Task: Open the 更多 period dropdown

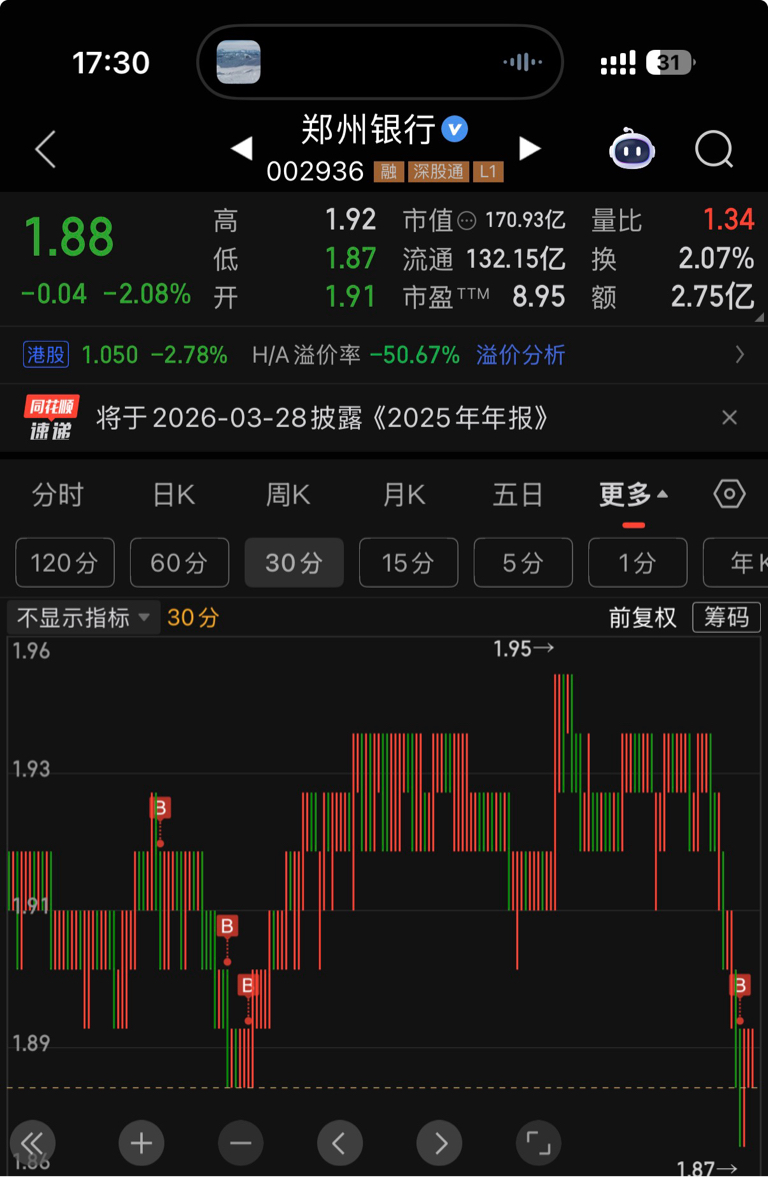Action: 633,495
